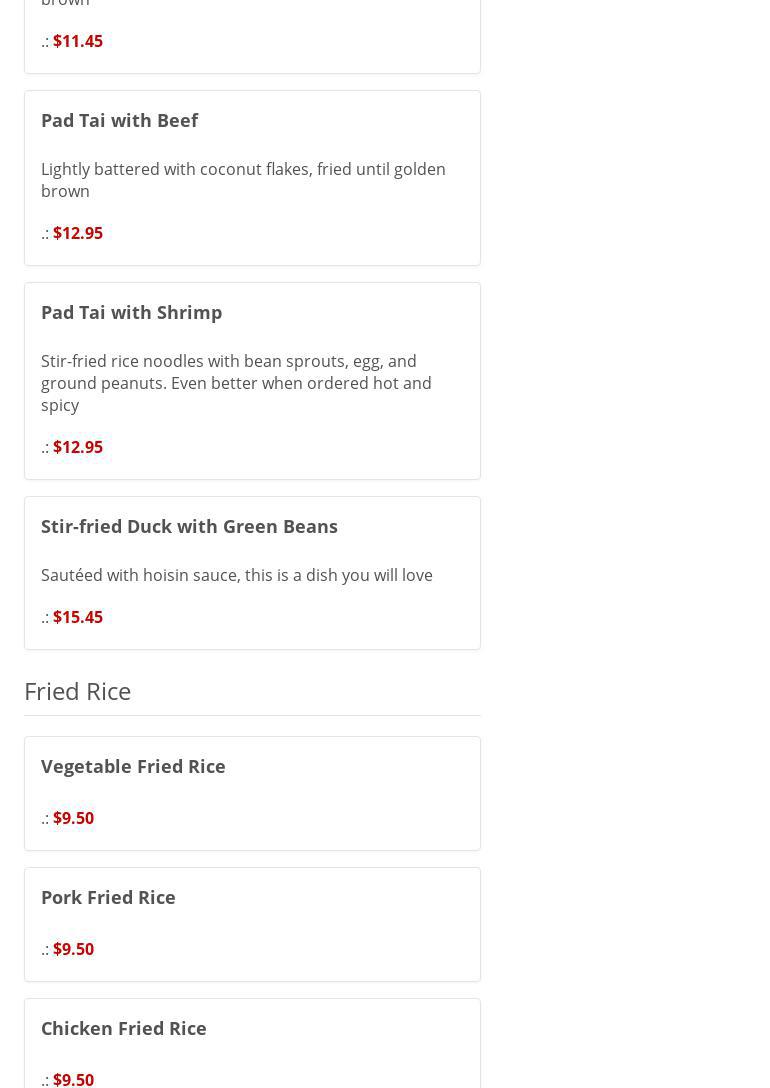Click the $11.45 price
This screenshot has height=1088, width=770.
[77, 41]
